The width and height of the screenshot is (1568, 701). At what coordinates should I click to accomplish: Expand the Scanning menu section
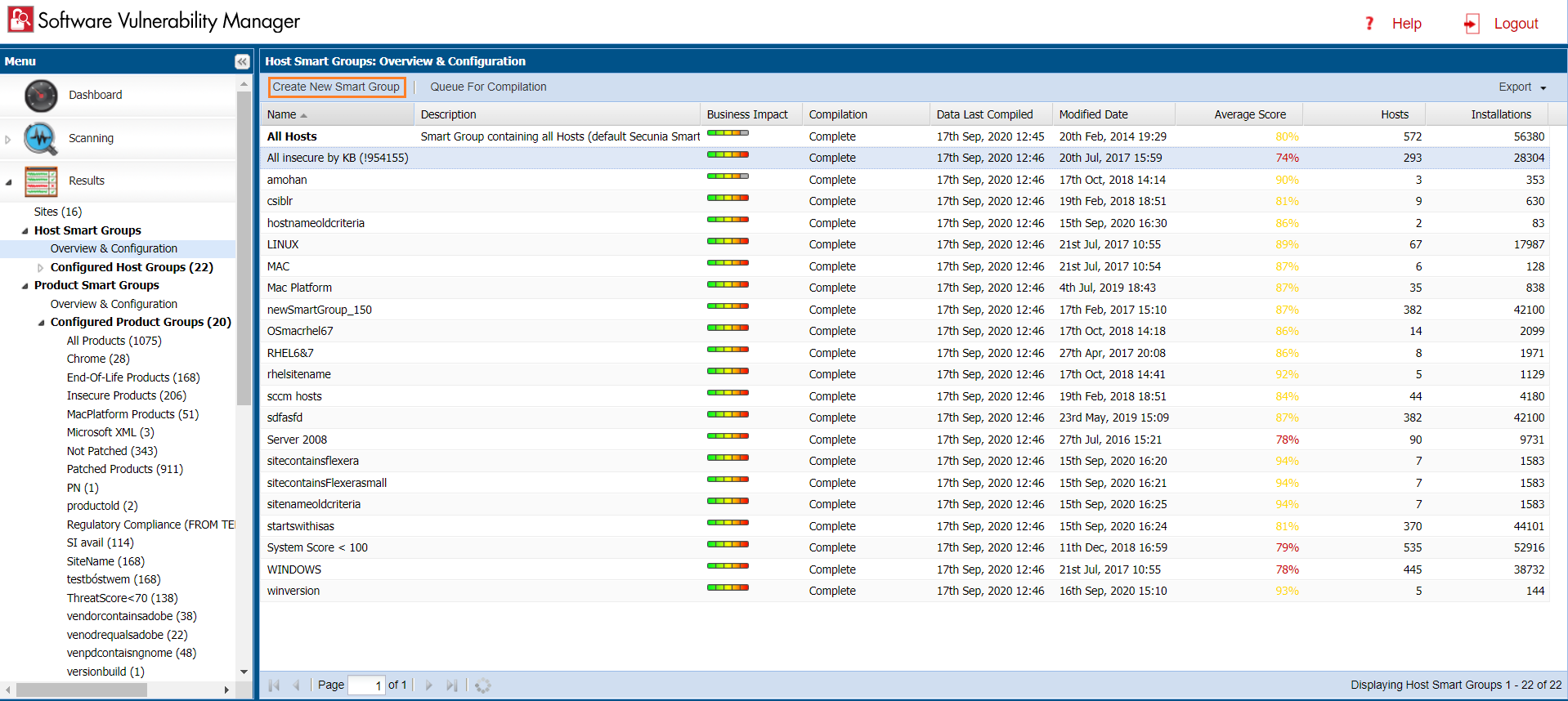tap(8, 139)
